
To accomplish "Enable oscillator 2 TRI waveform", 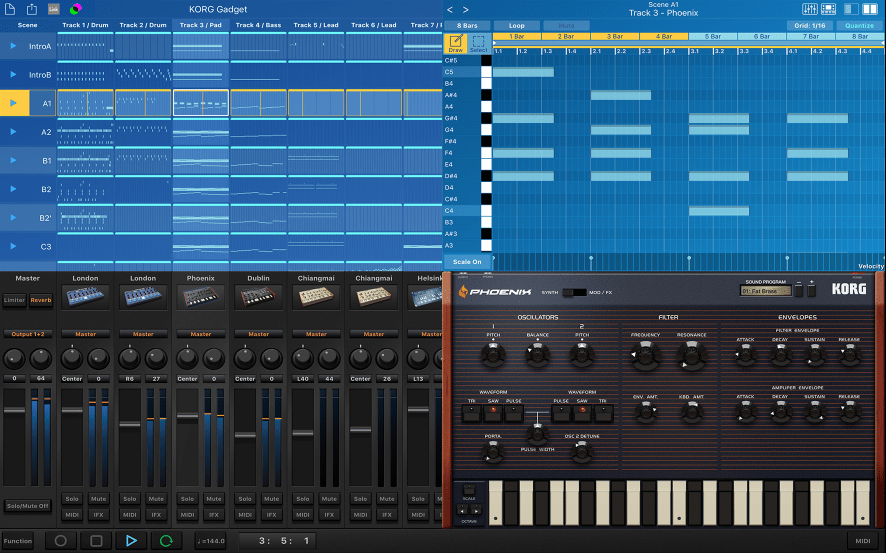I will click(x=603, y=414).
